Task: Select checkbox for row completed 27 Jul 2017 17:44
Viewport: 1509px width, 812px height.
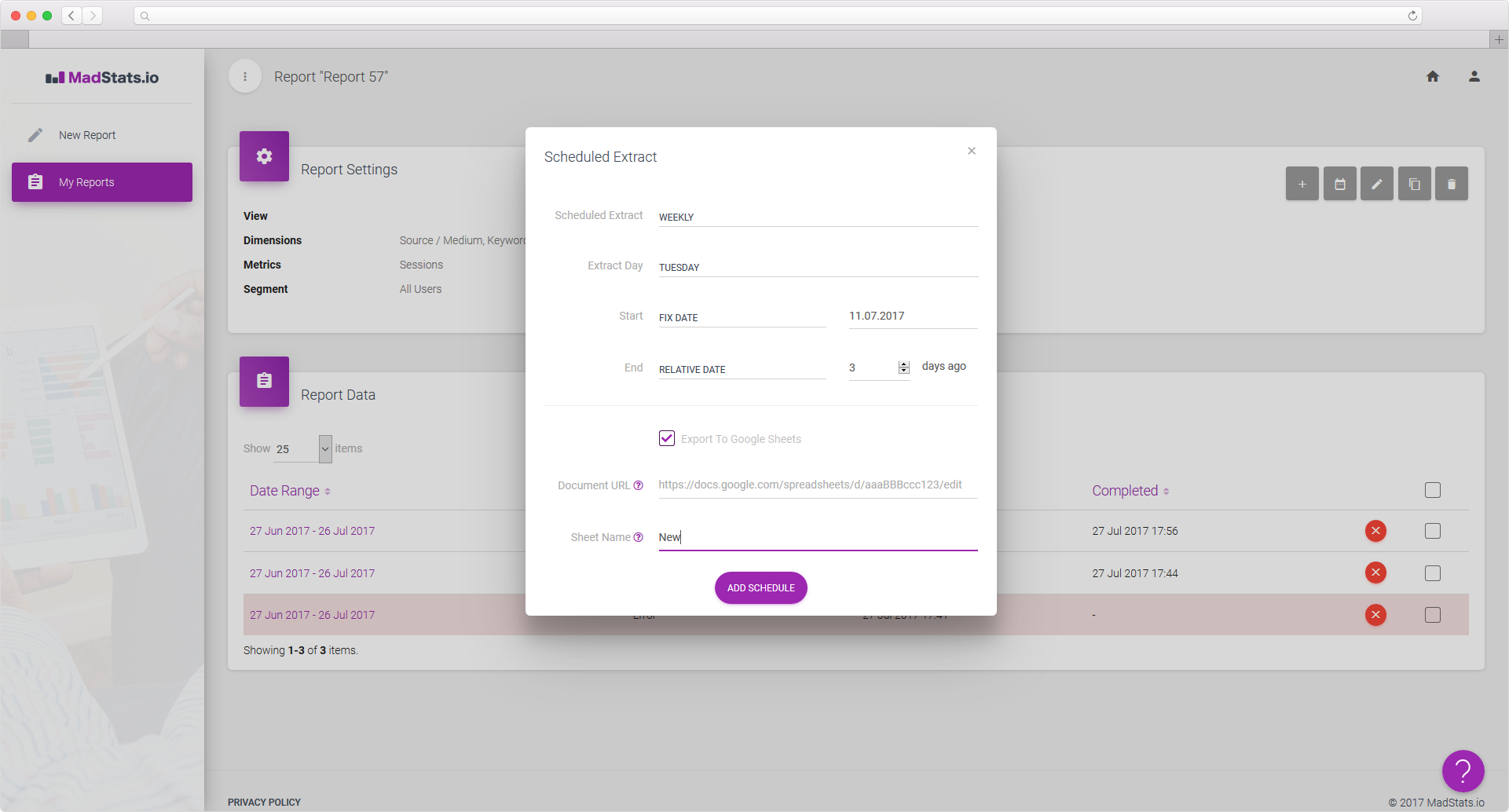Action: 1433,573
